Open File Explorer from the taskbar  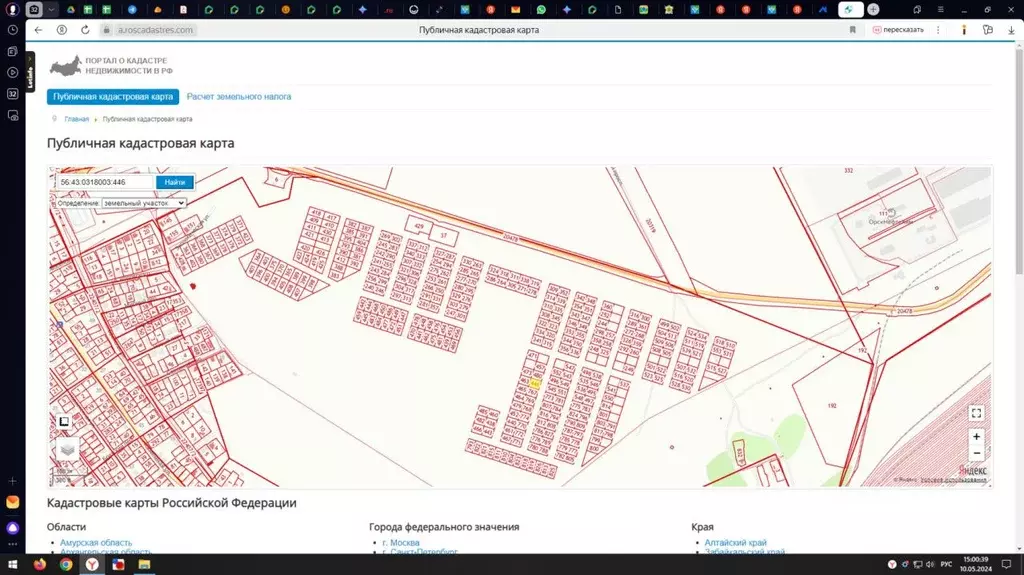(x=144, y=565)
